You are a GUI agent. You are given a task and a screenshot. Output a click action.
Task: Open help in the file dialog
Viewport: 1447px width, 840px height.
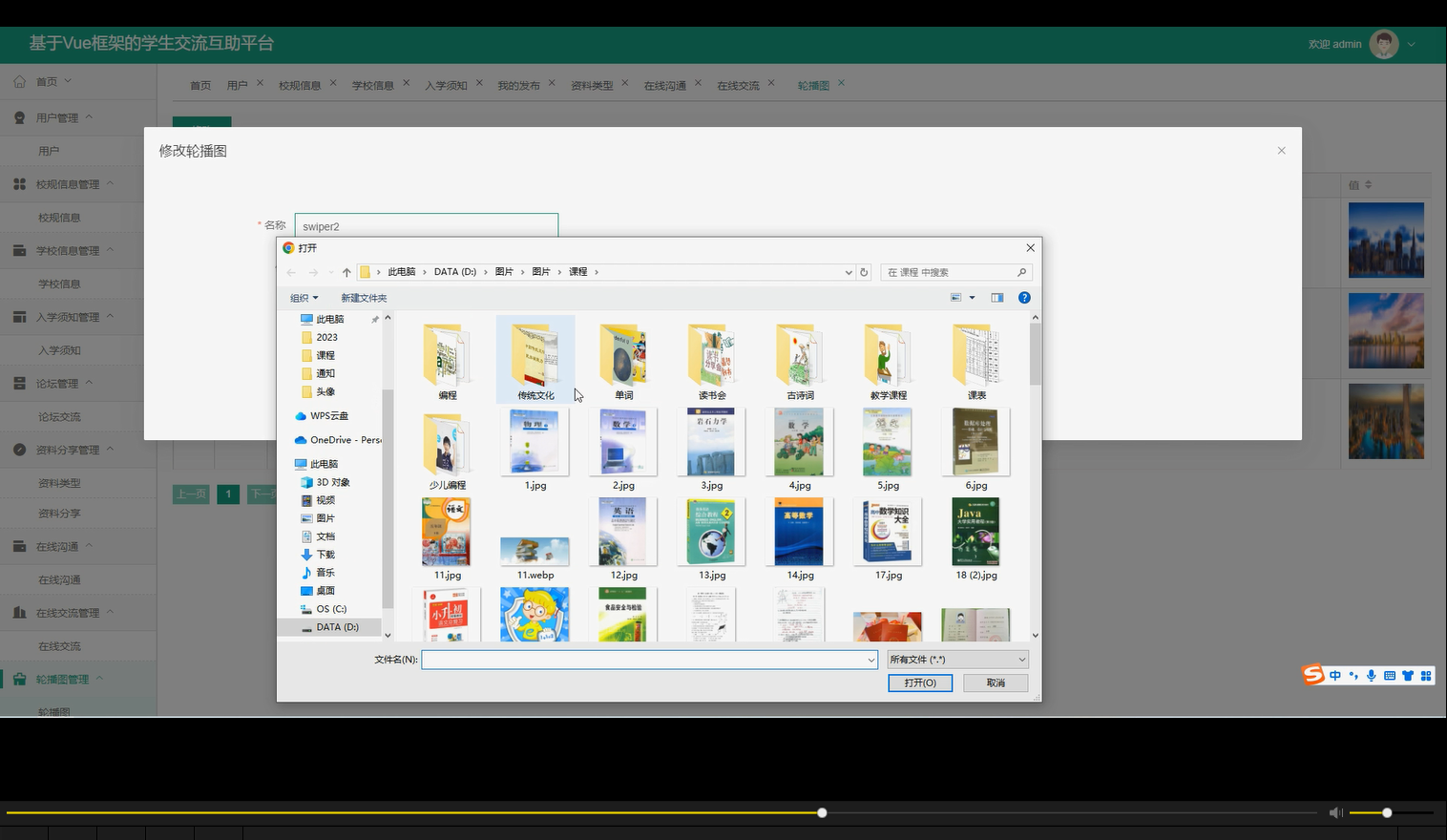[x=1024, y=298]
